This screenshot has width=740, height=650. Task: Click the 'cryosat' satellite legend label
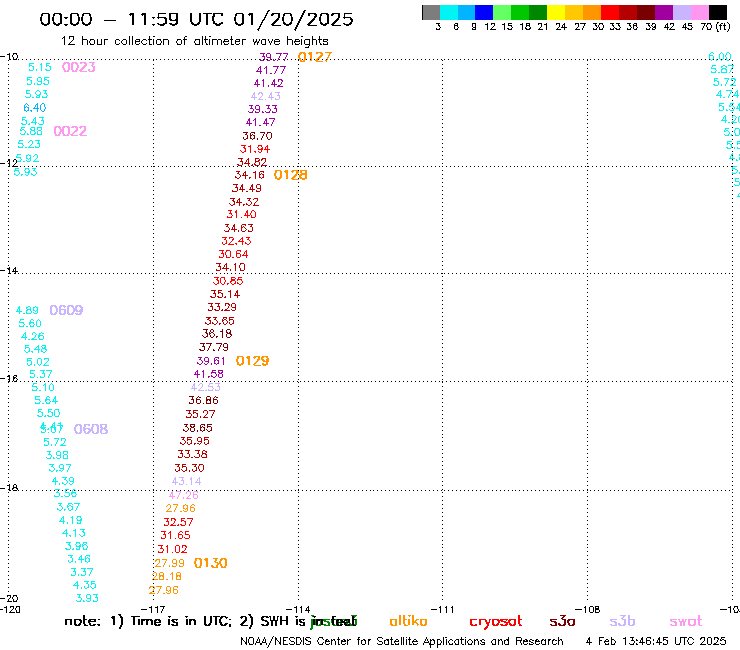tap(496, 622)
